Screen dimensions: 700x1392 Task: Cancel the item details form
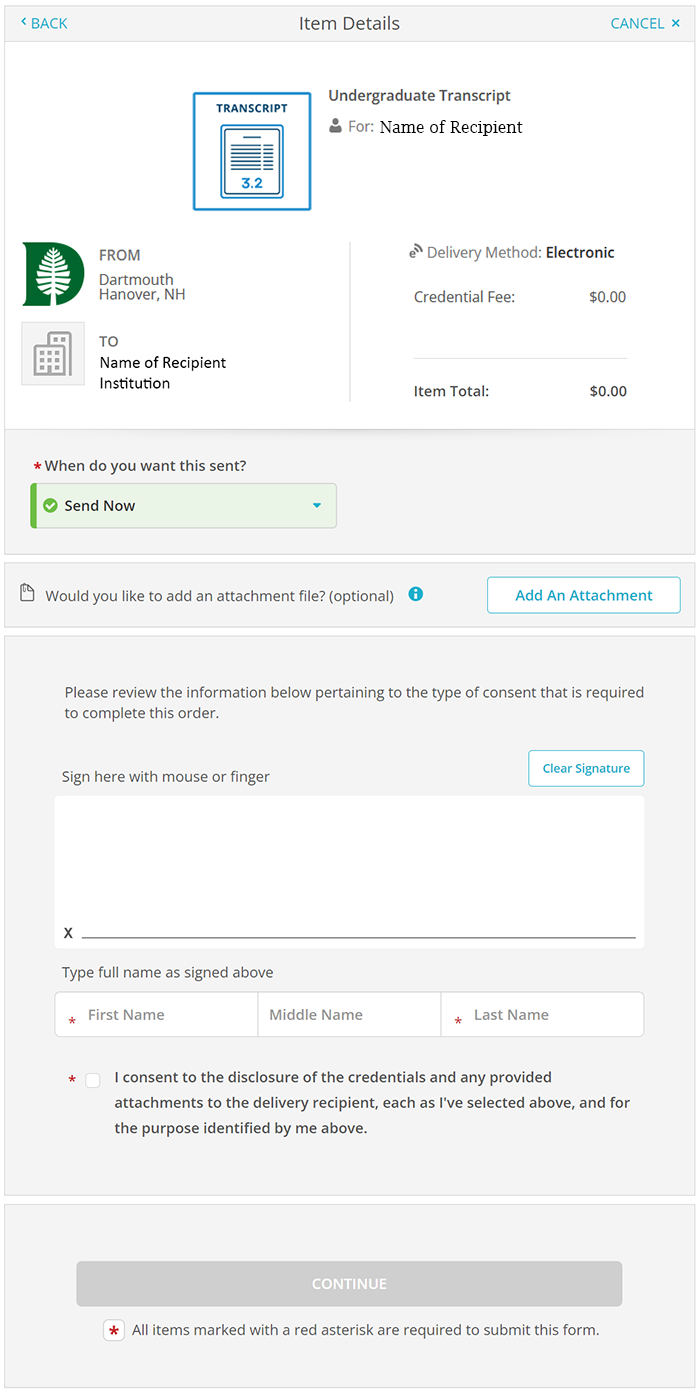click(x=645, y=23)
